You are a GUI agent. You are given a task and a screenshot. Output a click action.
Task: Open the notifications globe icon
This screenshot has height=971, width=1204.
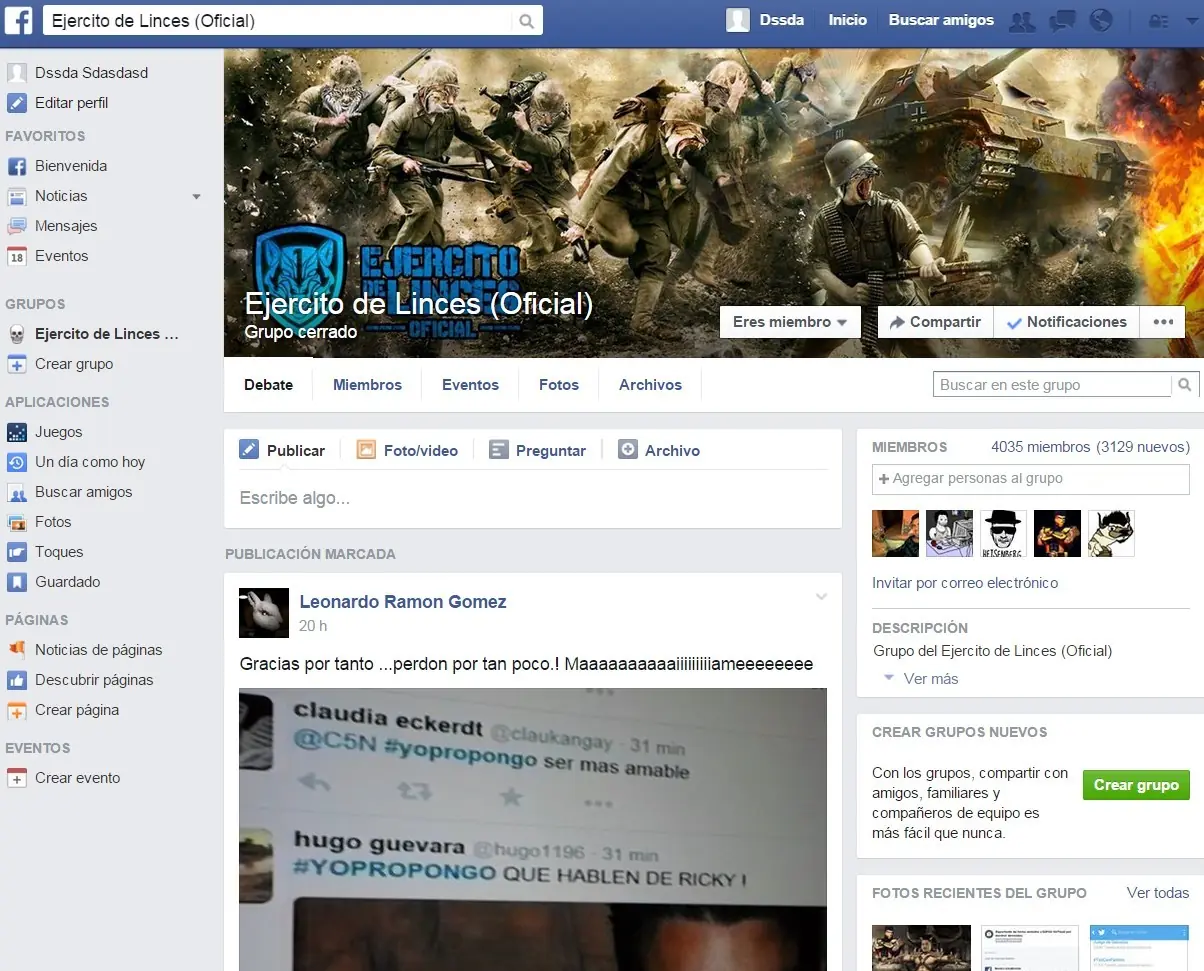click(x=1101, y=20)
